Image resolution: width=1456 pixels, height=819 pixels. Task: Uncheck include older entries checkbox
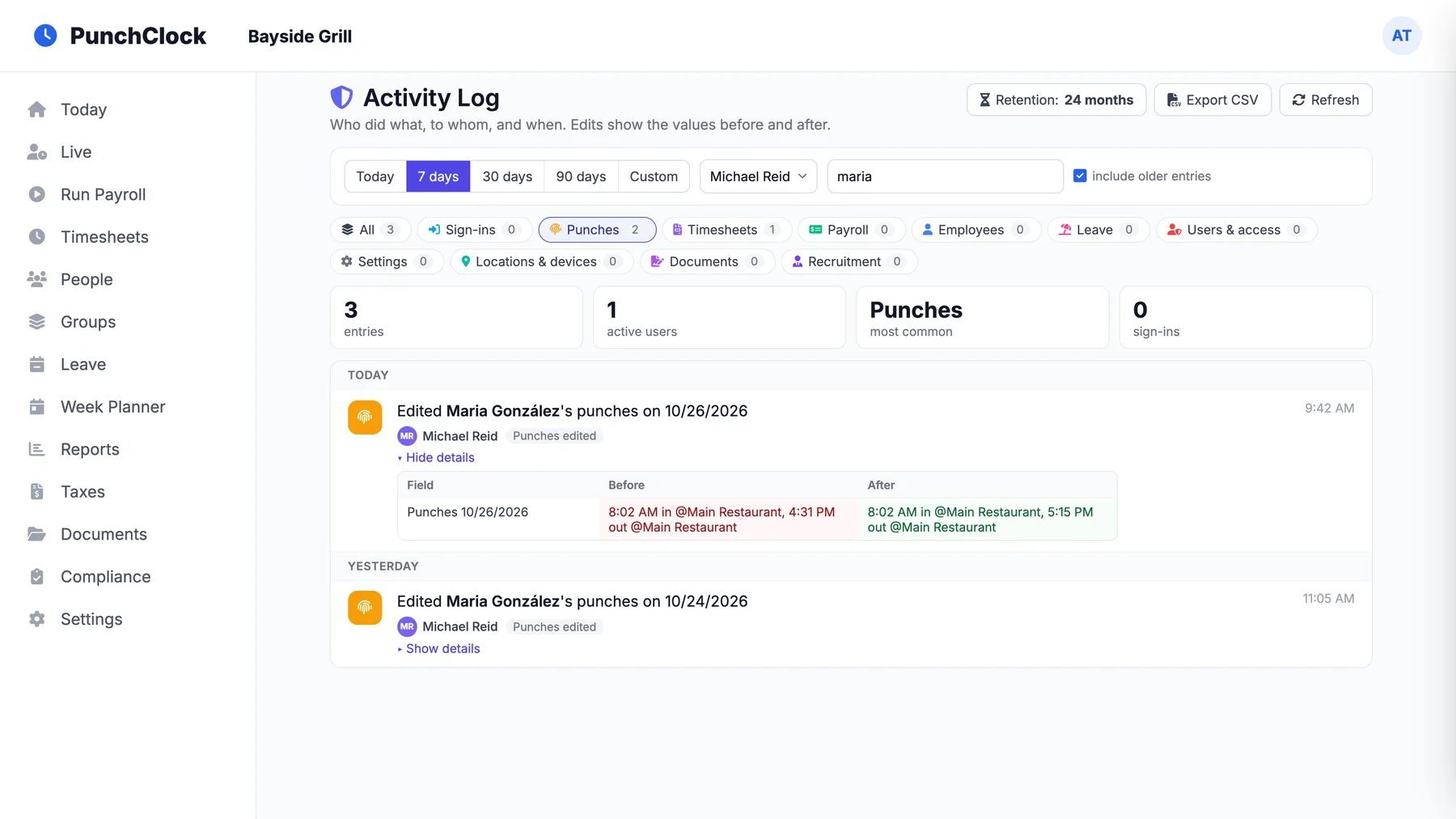(1080, 176)
